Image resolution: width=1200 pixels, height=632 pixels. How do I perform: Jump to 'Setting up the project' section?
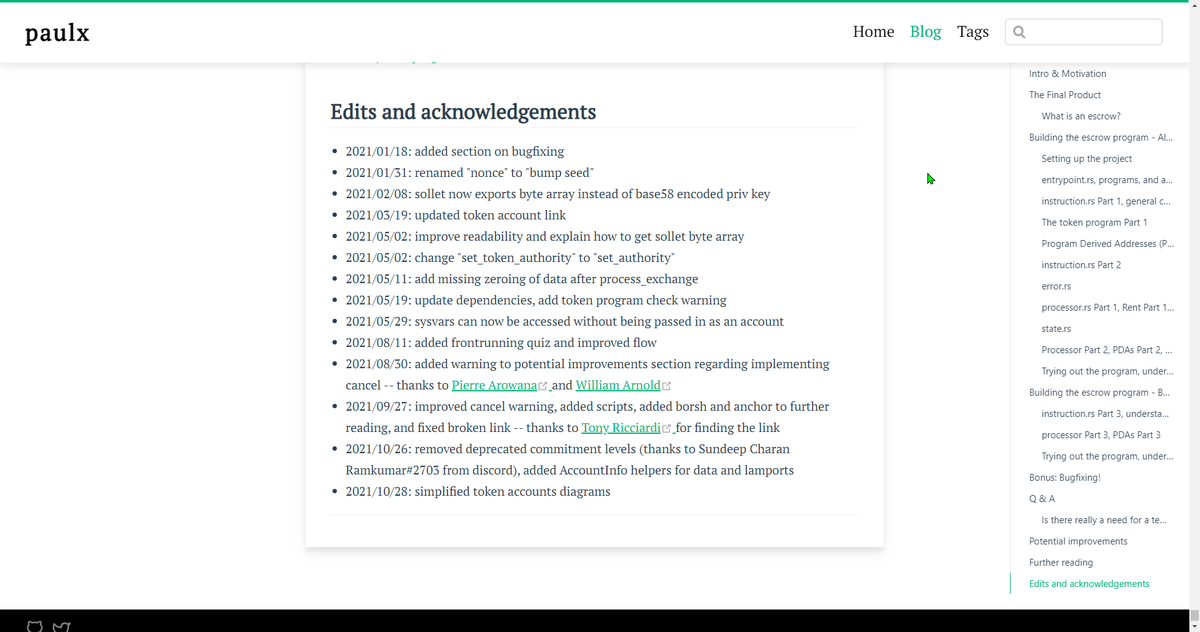(1087, 159)
